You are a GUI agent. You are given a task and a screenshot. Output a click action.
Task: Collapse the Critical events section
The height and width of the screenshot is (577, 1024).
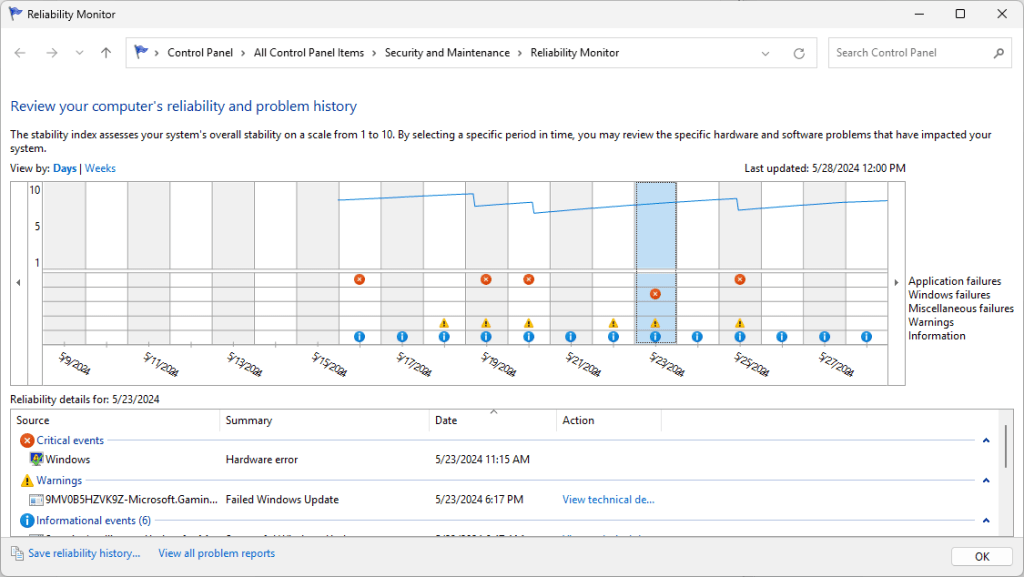(984, 440)
